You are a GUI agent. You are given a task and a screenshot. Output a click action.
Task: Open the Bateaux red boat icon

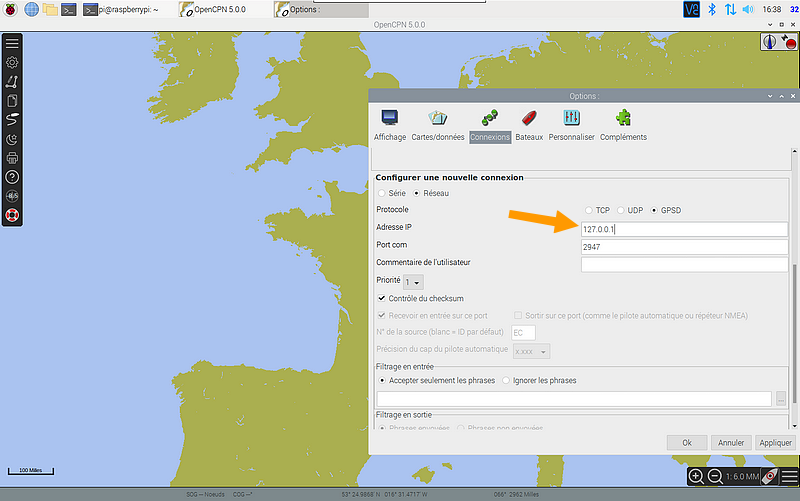(529, 118)
